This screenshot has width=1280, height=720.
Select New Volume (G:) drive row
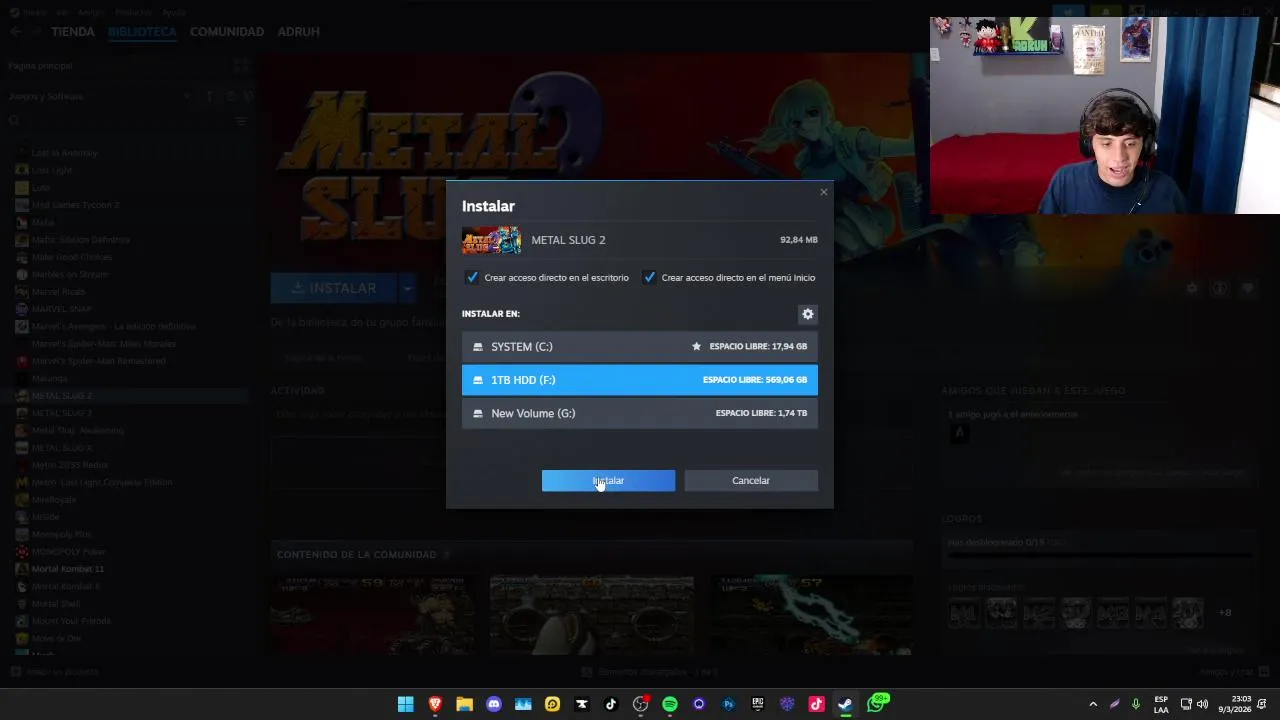640,413
